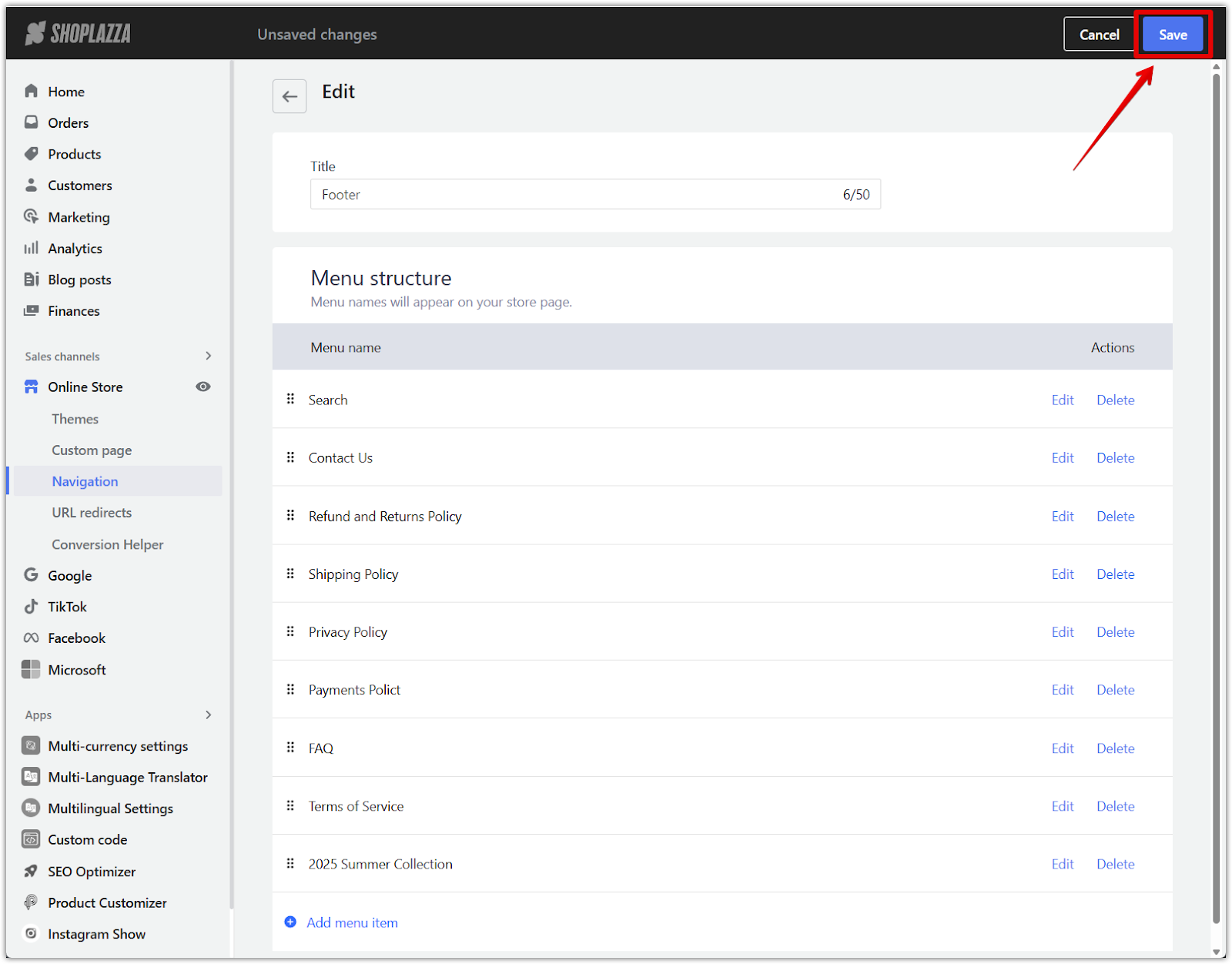Click the Customers person icon

[31, 185]
